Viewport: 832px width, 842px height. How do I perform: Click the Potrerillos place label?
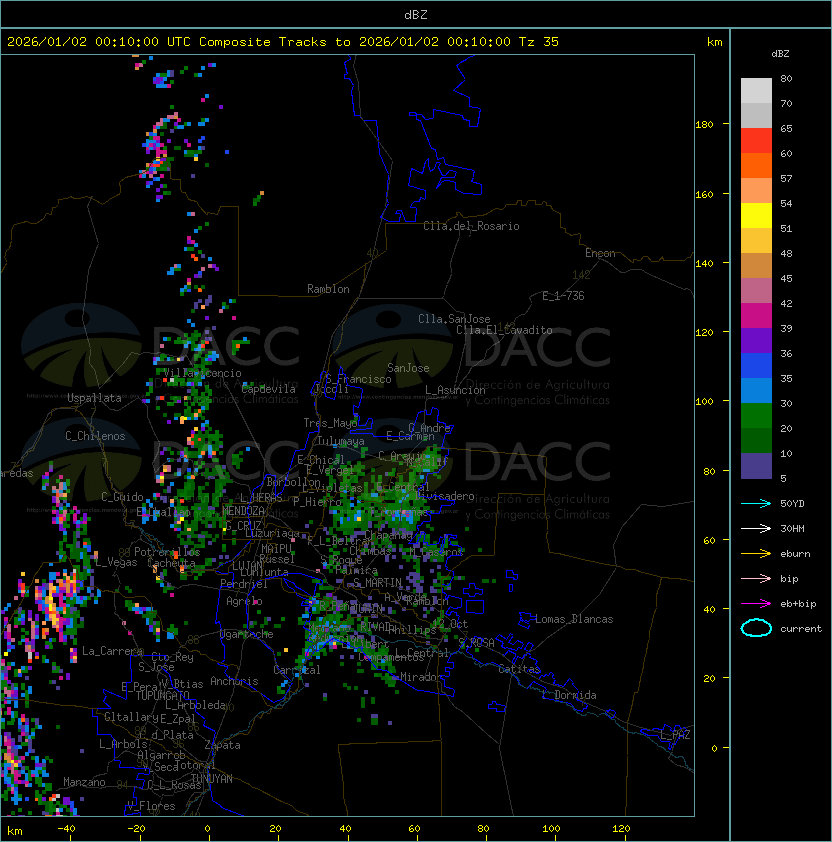click(x=167, y=552)
